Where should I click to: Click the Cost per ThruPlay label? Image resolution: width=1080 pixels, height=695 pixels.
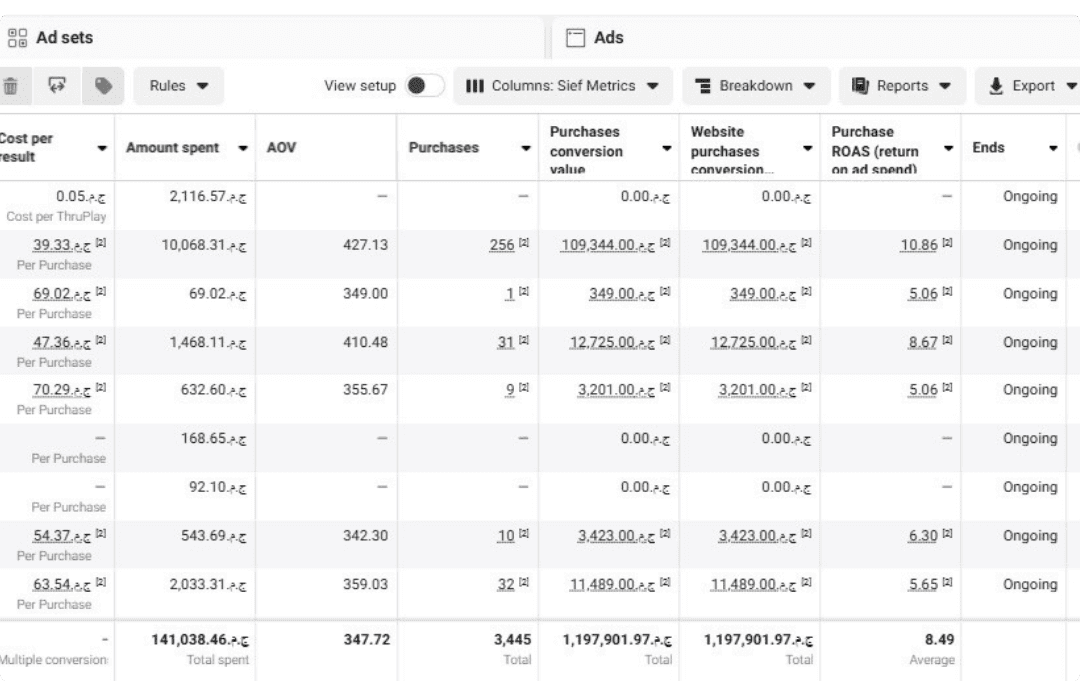tap(56, 216)
